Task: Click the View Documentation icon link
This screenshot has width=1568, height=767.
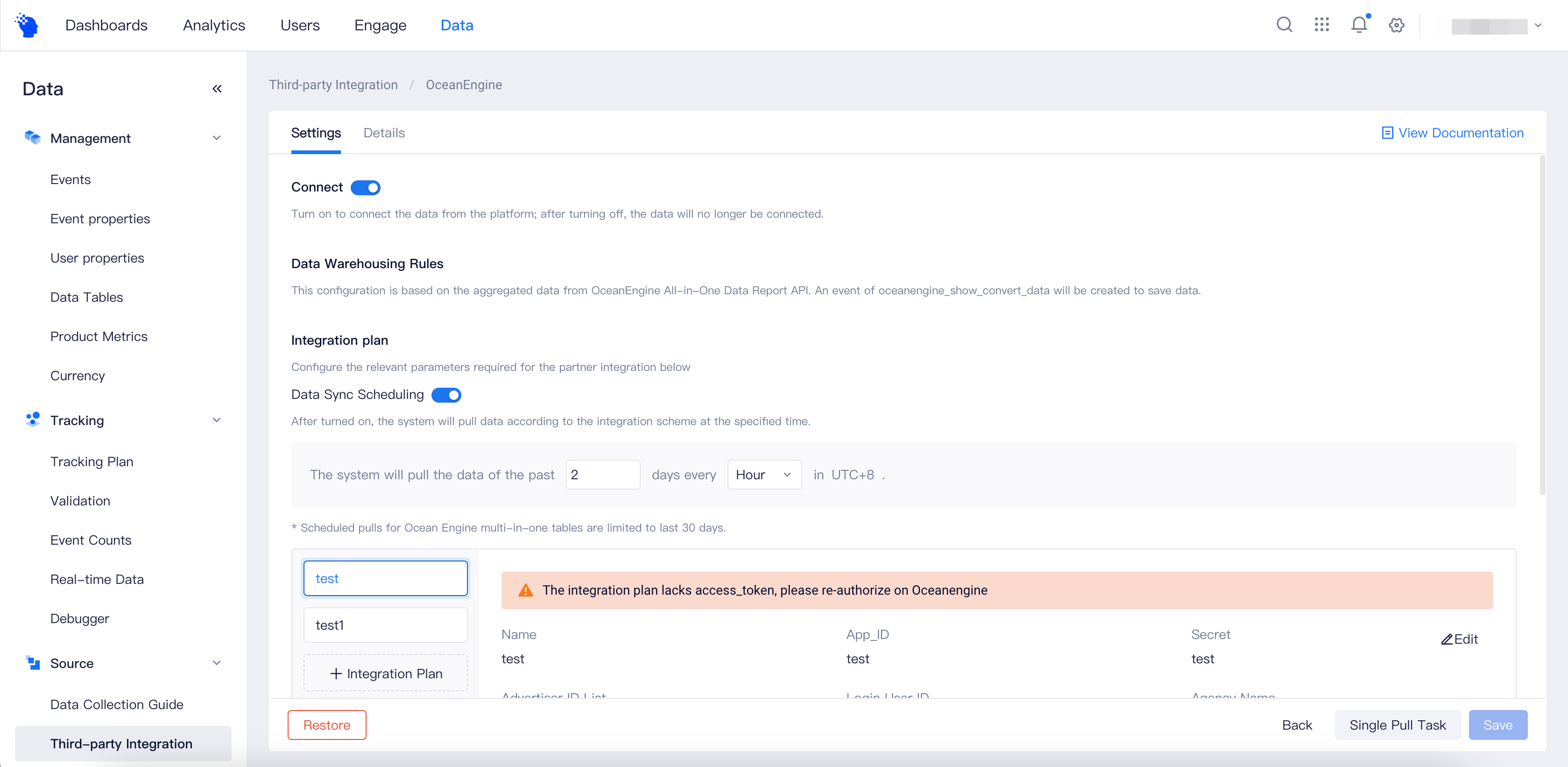Action: click(1387, 133)
